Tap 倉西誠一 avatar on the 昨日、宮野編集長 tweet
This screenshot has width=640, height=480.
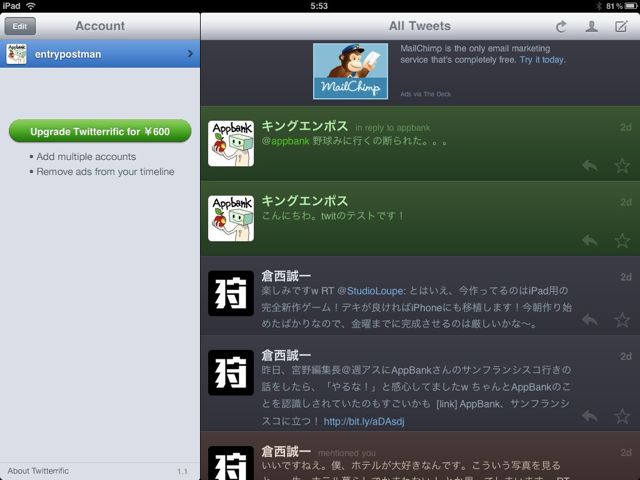click(231, 372)
